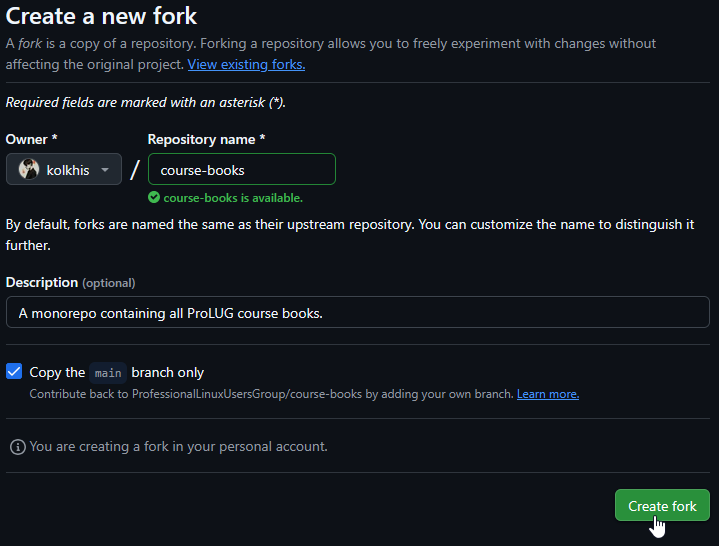719x546 pixels.
Task: Click the green availability checkmark icon
Action: point(154,198)
